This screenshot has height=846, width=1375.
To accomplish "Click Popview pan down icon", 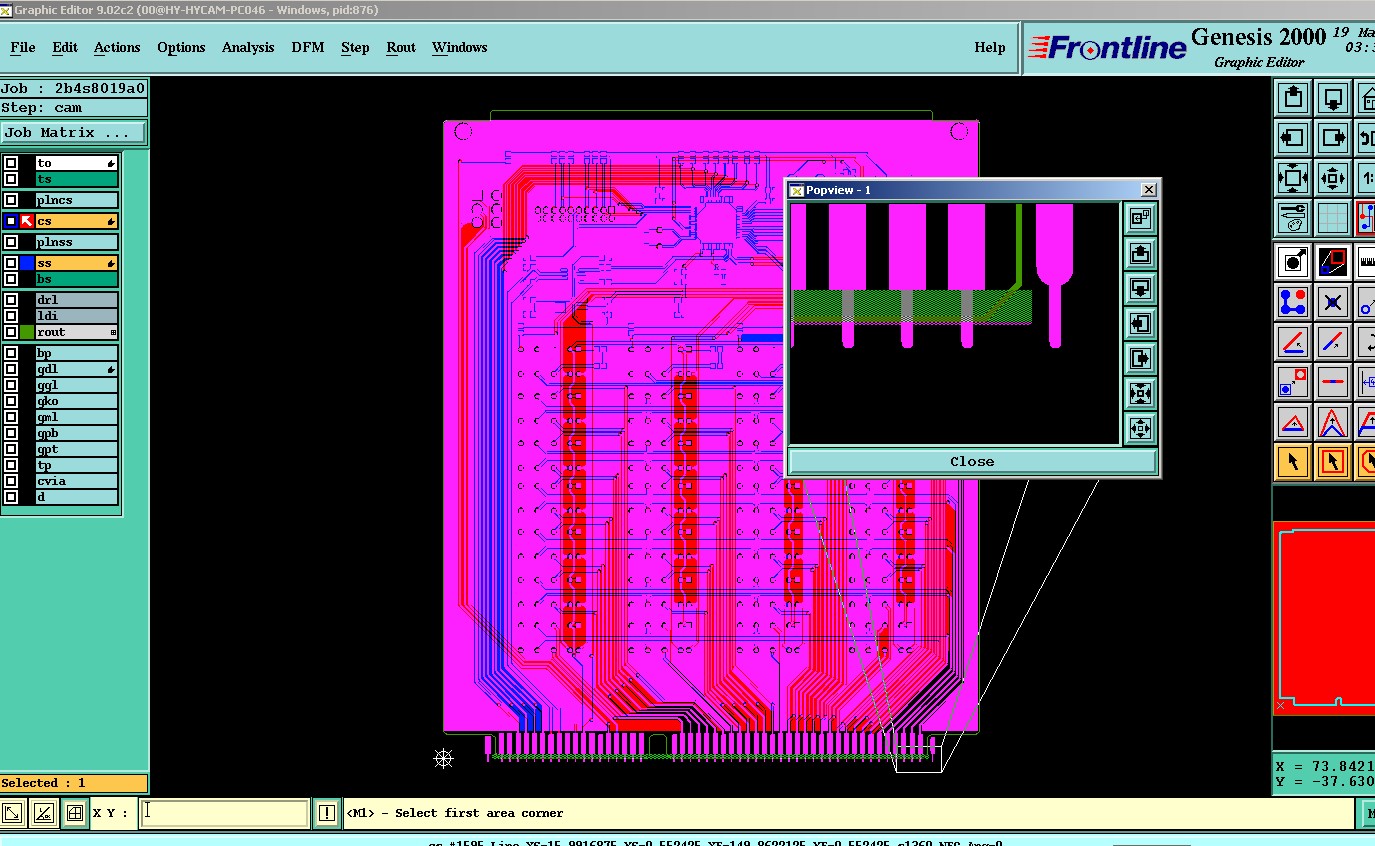I will (x=1140, y=289).
